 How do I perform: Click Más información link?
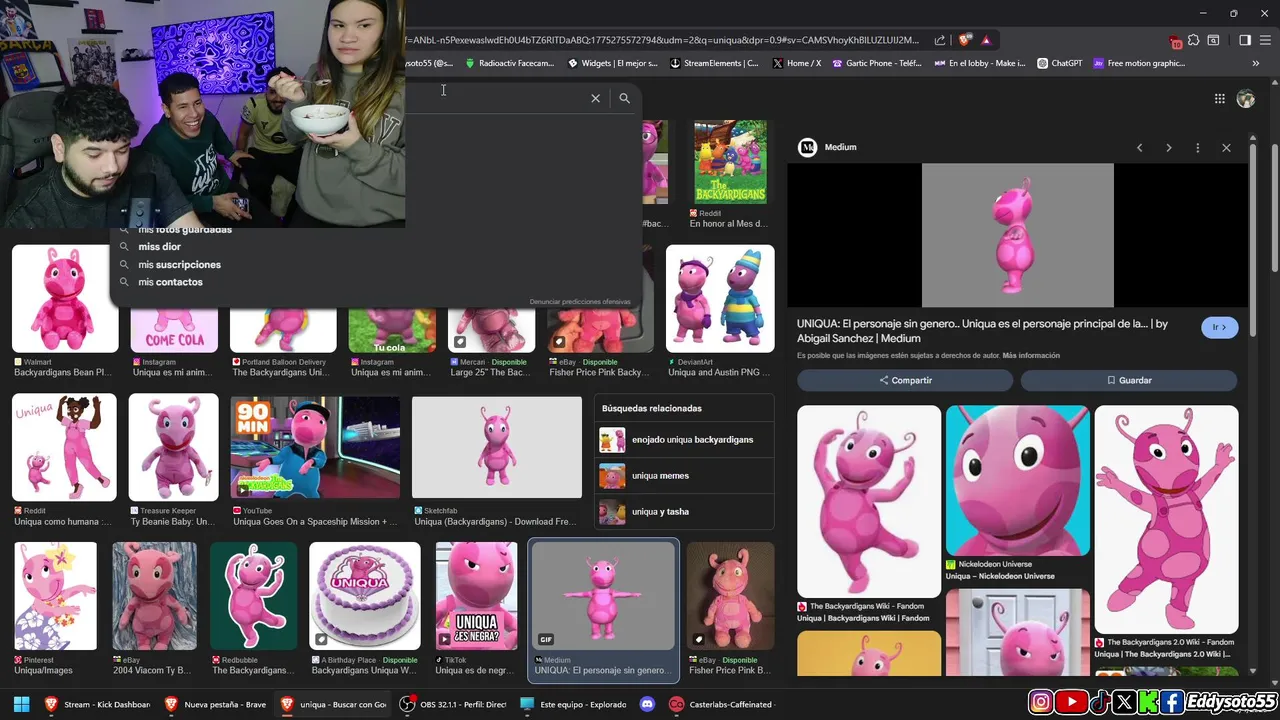(x=1031, y=355)
